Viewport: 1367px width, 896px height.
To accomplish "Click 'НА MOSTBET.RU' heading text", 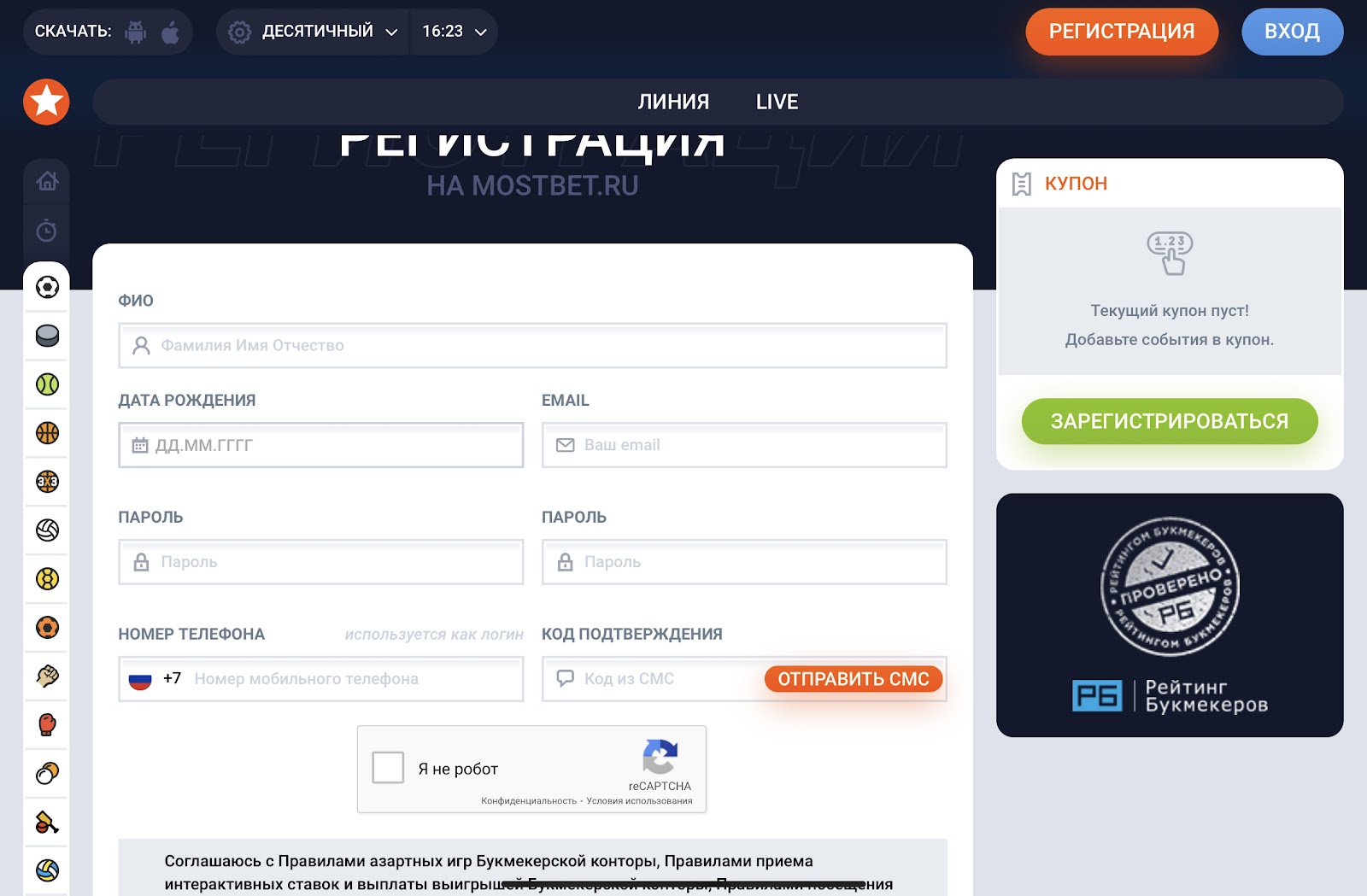I will pos(532,185).
